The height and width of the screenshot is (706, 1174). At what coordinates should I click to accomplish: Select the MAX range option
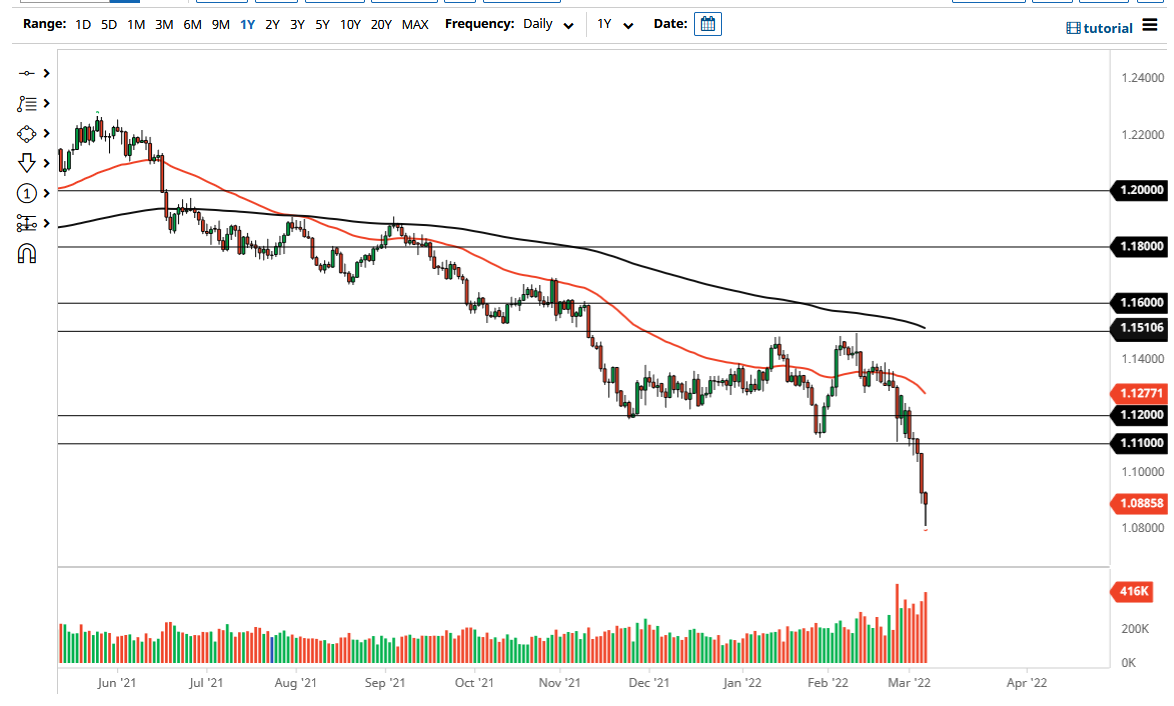coord(415,24)
